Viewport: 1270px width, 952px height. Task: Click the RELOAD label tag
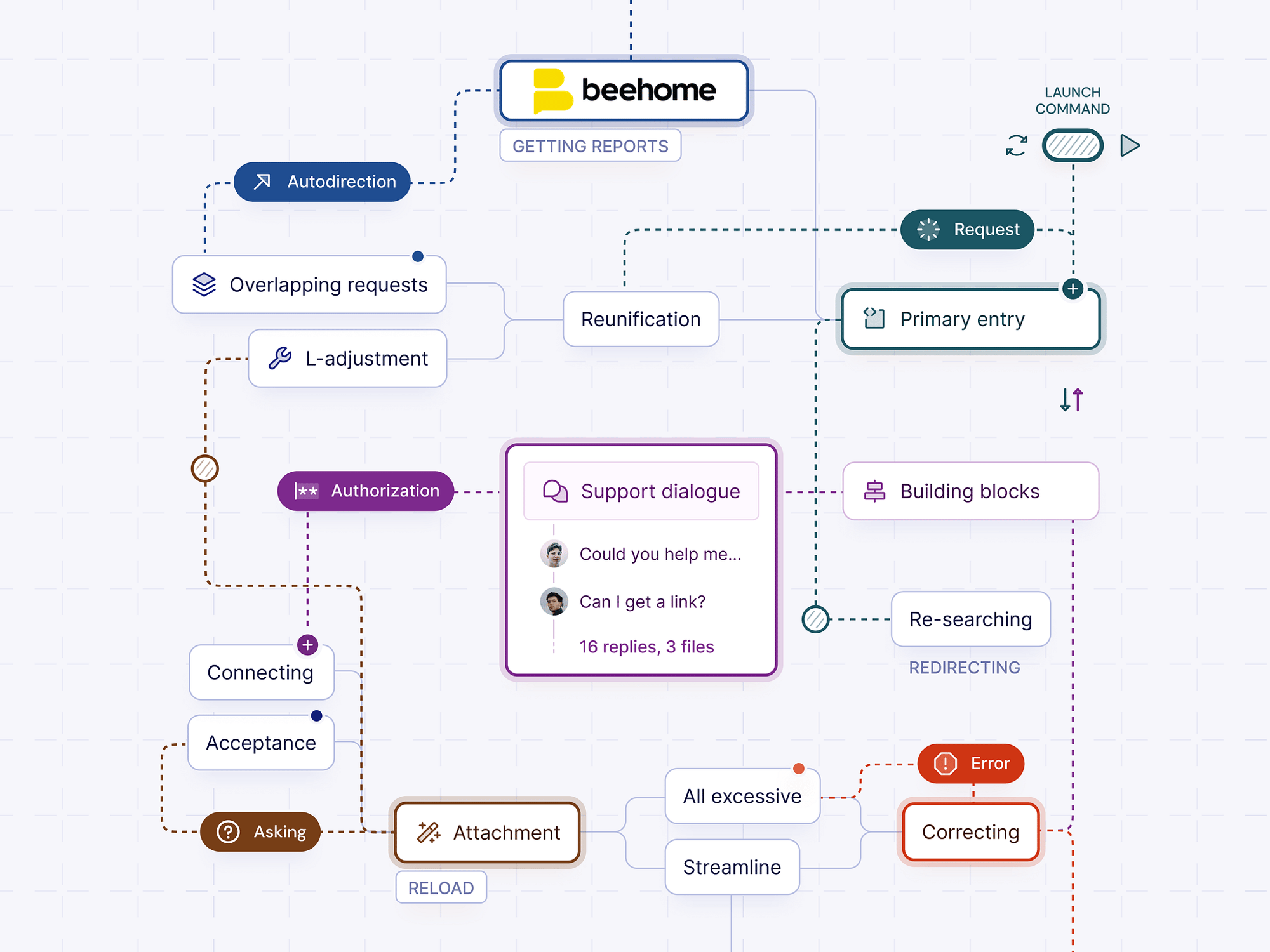click(x=441, y=888)
